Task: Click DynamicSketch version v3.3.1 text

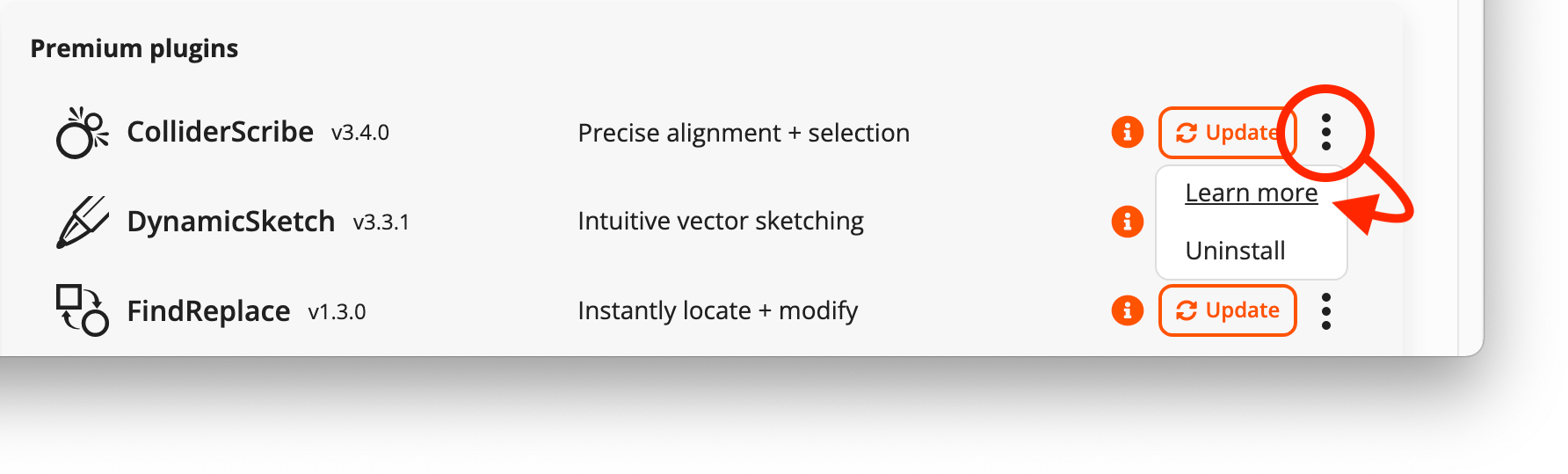Action: coord(381,222)
